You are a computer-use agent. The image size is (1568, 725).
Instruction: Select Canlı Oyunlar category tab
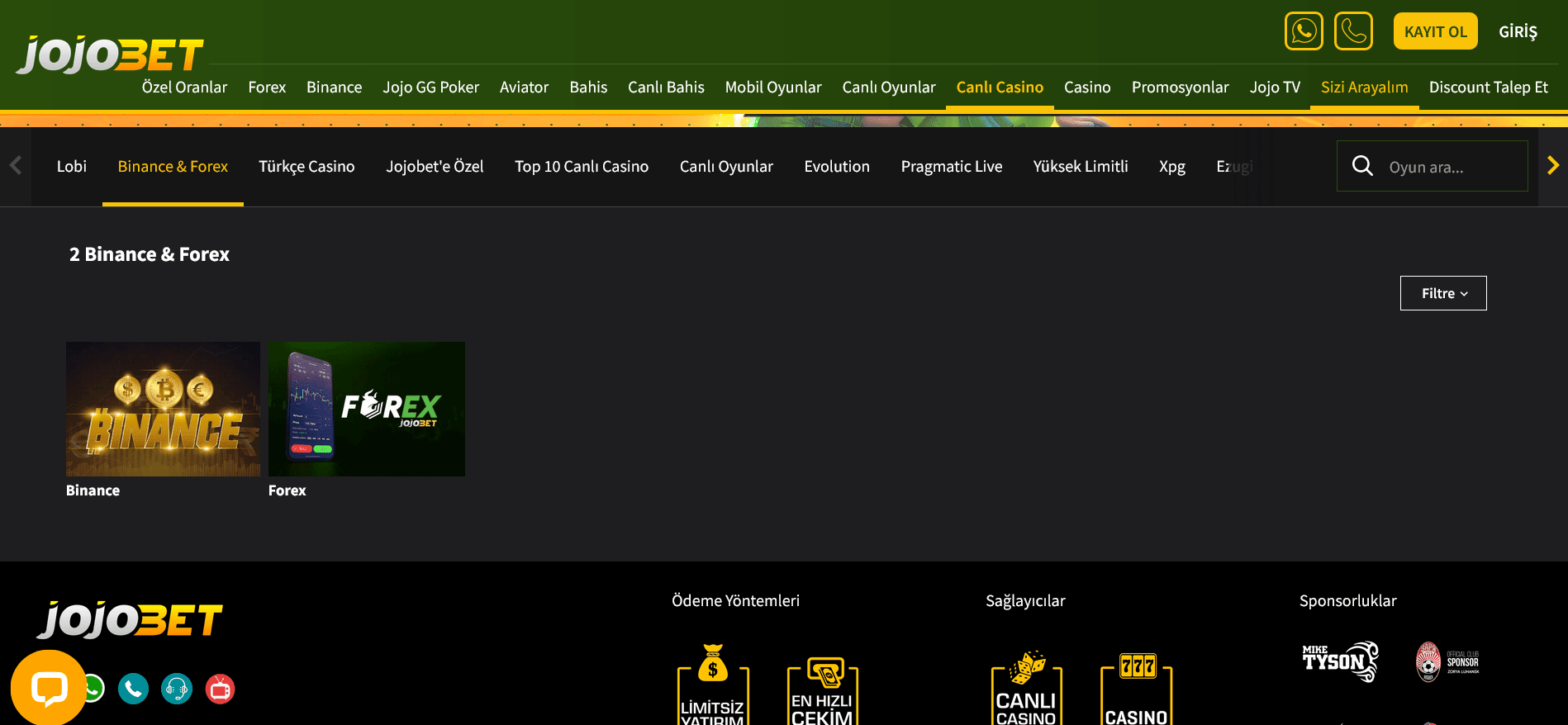726,167
